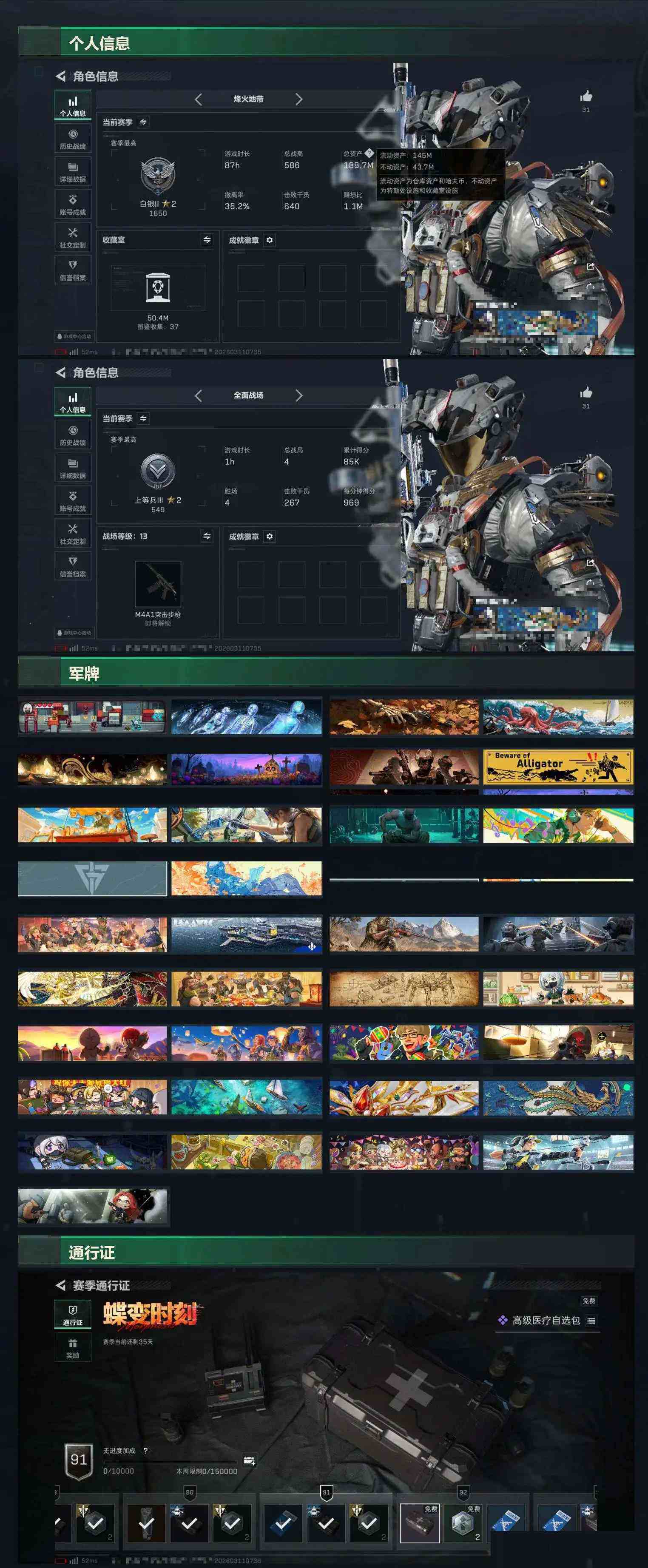The width and height of the screenshot is (648, 1568).
Task: Open 成就徽章 gear settings in 烽火地带 panel
Action: (270, 241)
